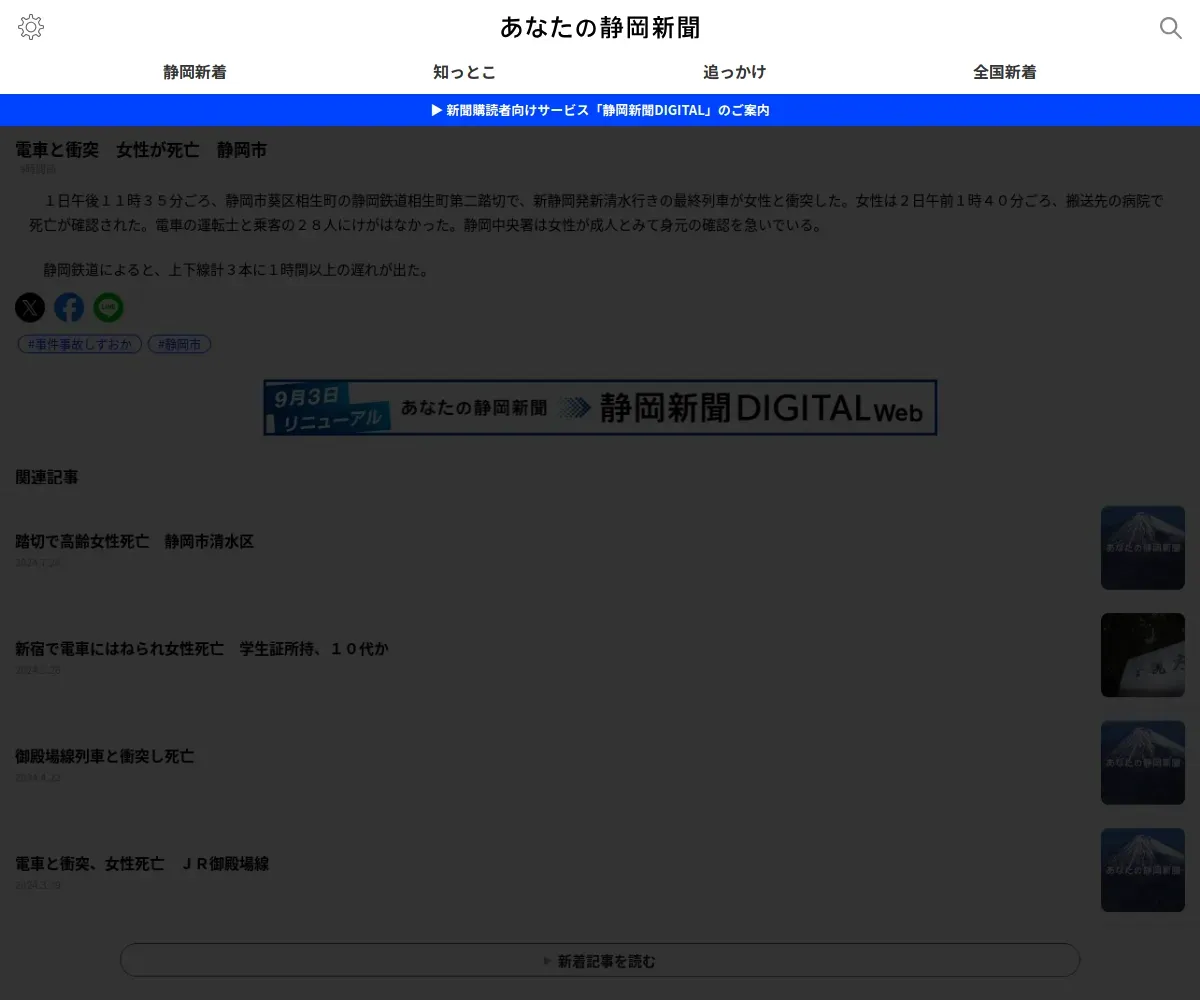Switch to 静岡新着 tab
This screenshot has height=1000, width=1200.
195,72
